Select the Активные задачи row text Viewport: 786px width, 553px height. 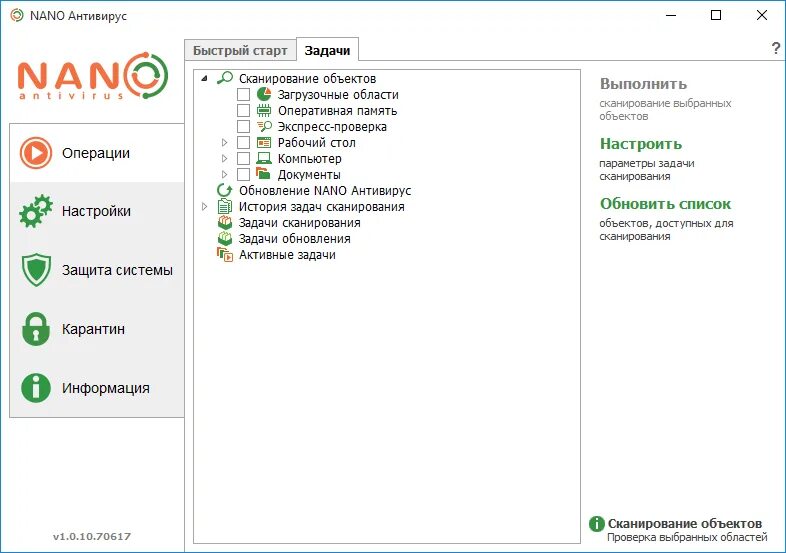[x=287, y=255]
